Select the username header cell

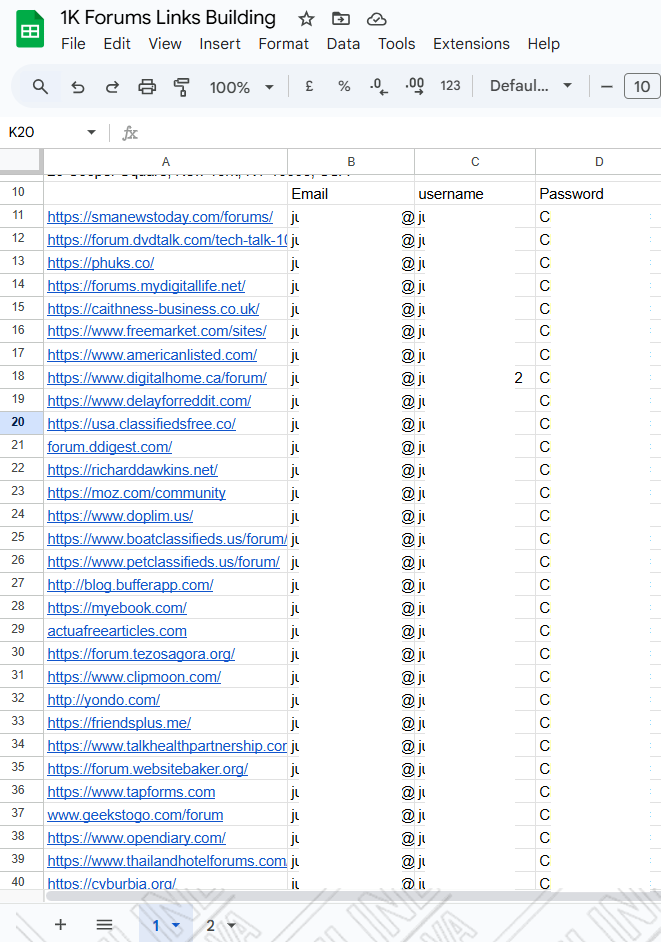click(x=475, y=193)
